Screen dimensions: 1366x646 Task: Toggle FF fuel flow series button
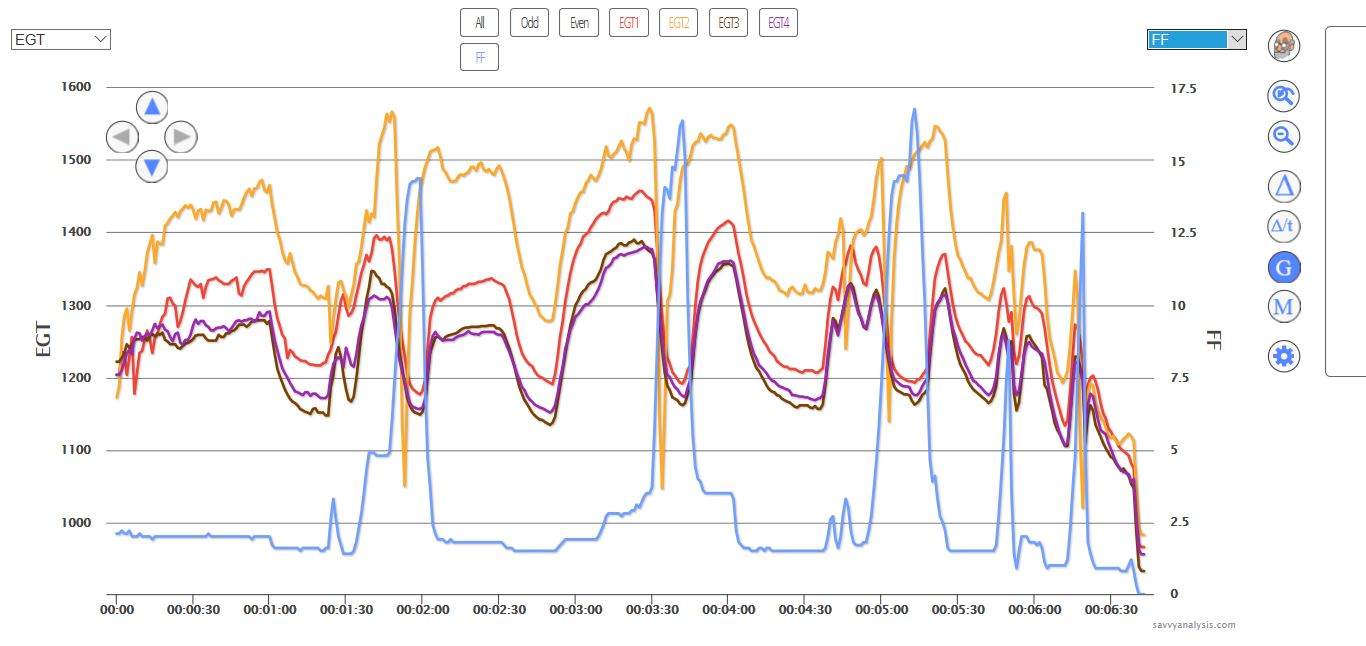[x=480, y=57]
